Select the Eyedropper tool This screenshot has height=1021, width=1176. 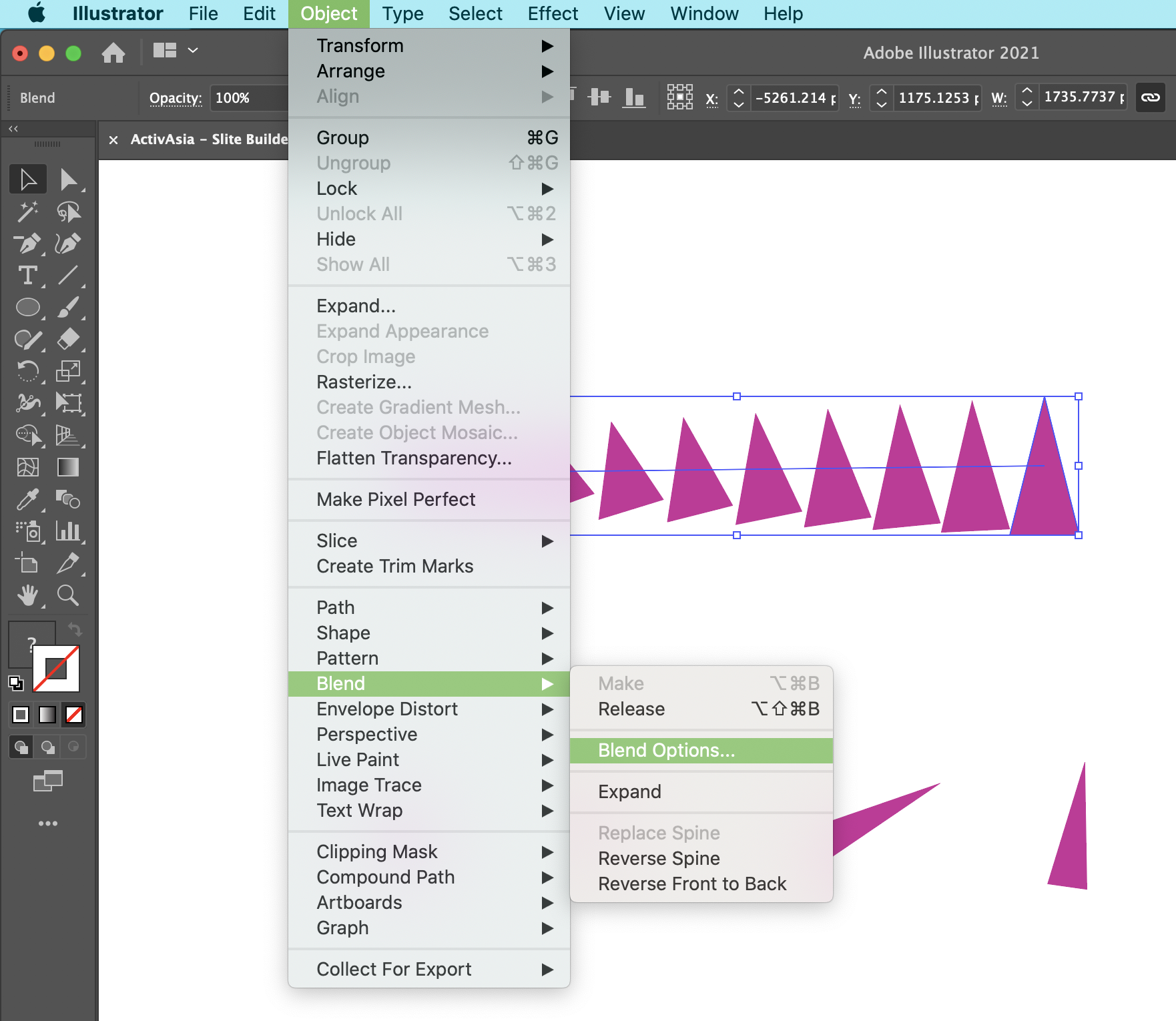[x=27, y=499]
